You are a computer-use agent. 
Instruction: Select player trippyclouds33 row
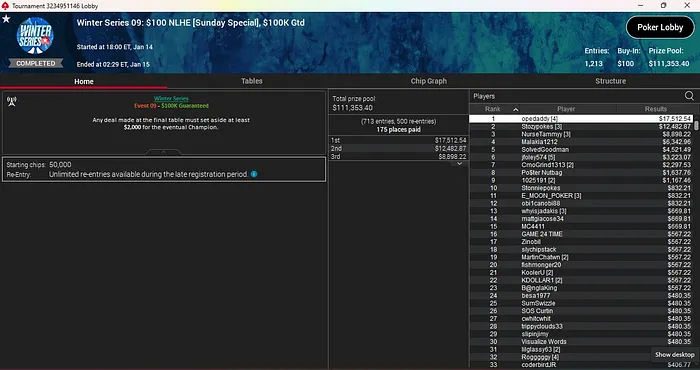[x=581, y=326]
